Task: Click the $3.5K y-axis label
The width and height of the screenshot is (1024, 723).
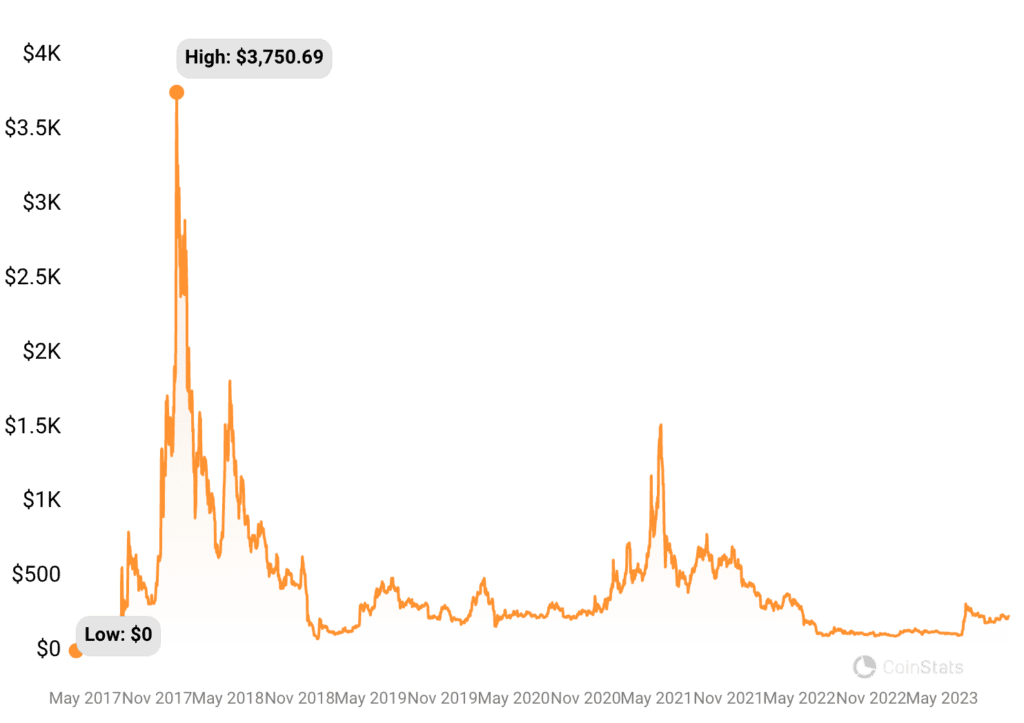Action: [x=33, y=127]
